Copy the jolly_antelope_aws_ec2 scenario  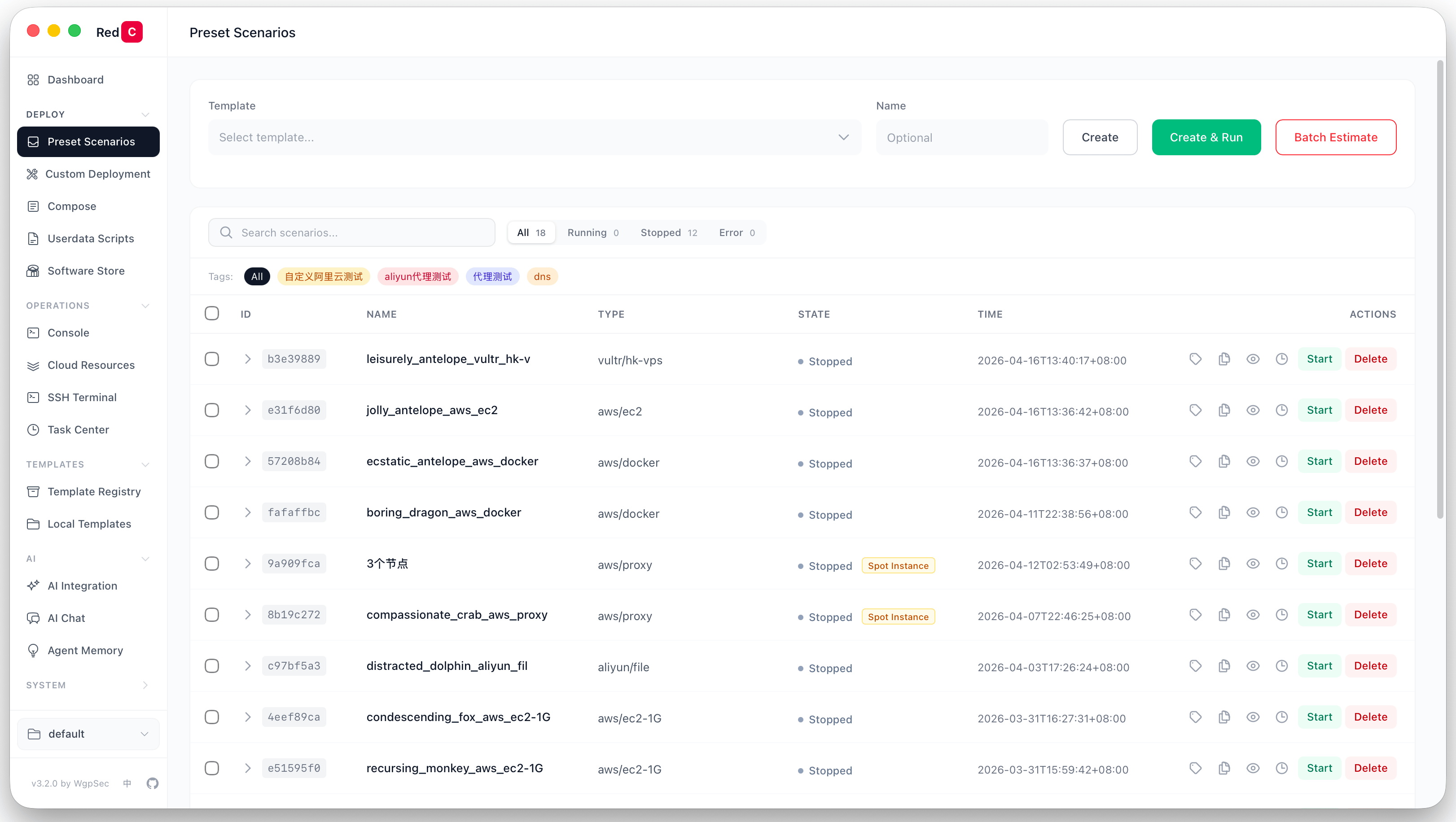point(1224,410)
